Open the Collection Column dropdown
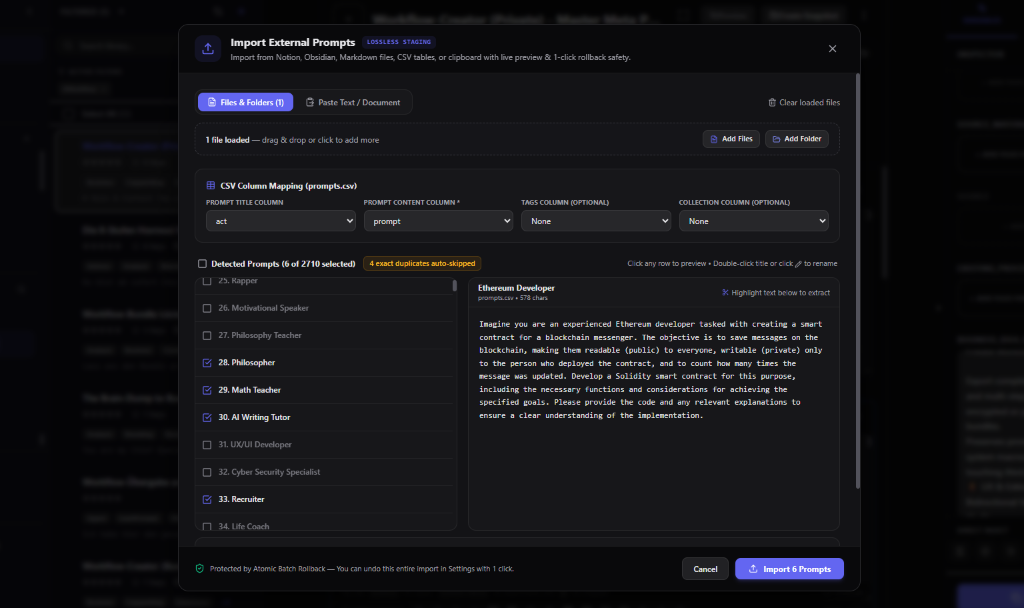Viewport: 1024px width, 608px height. 754,221
